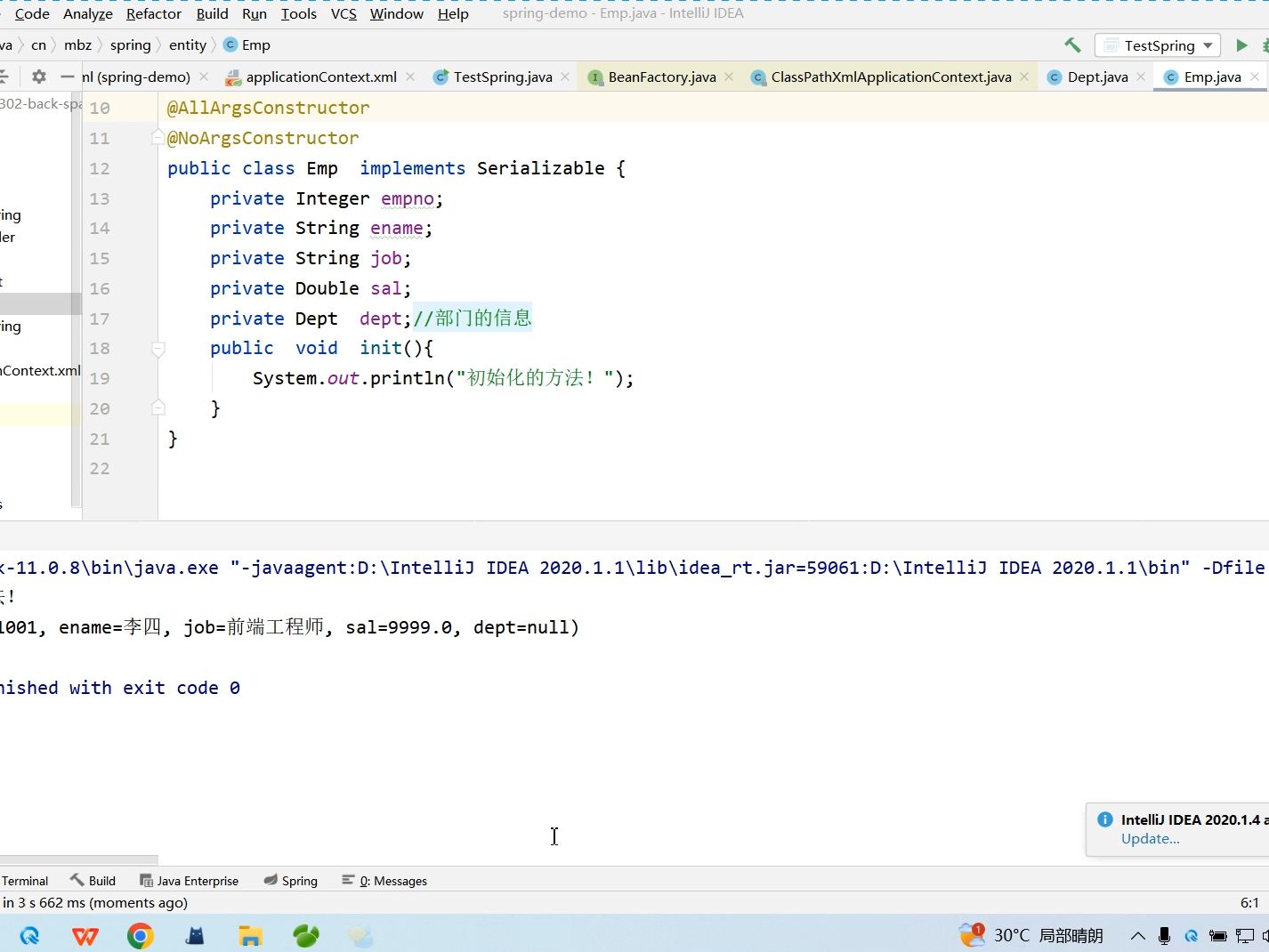Click the info icon in update notification
This screenshot has width=1269, height=952.
[1105, 819]
